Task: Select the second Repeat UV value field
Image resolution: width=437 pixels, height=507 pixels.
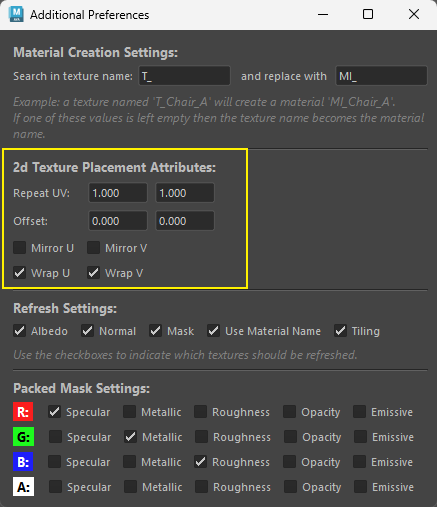Action: click(185, 193)
